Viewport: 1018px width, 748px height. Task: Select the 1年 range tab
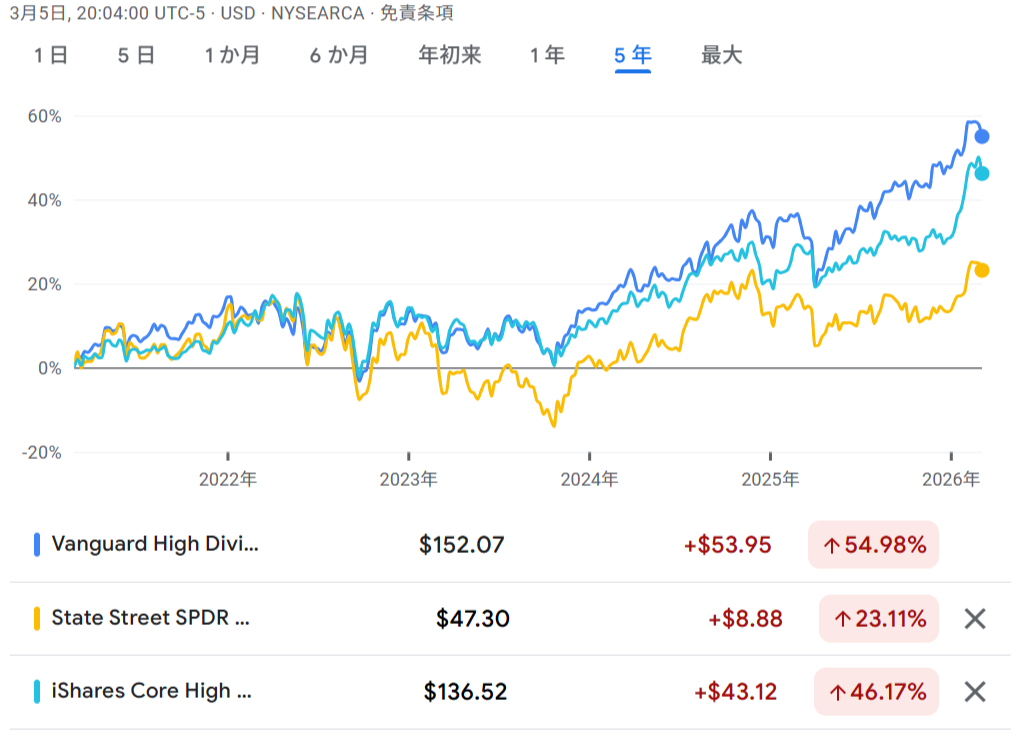(548, 55)
